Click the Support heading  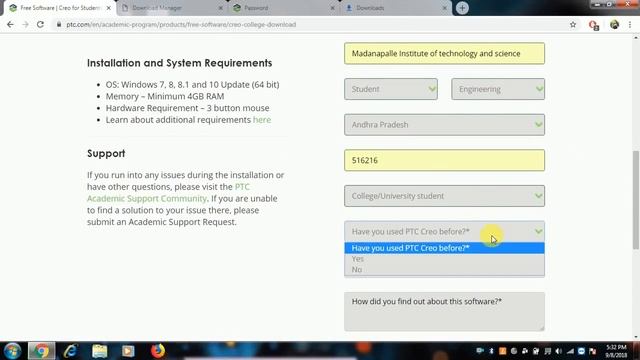106,153
